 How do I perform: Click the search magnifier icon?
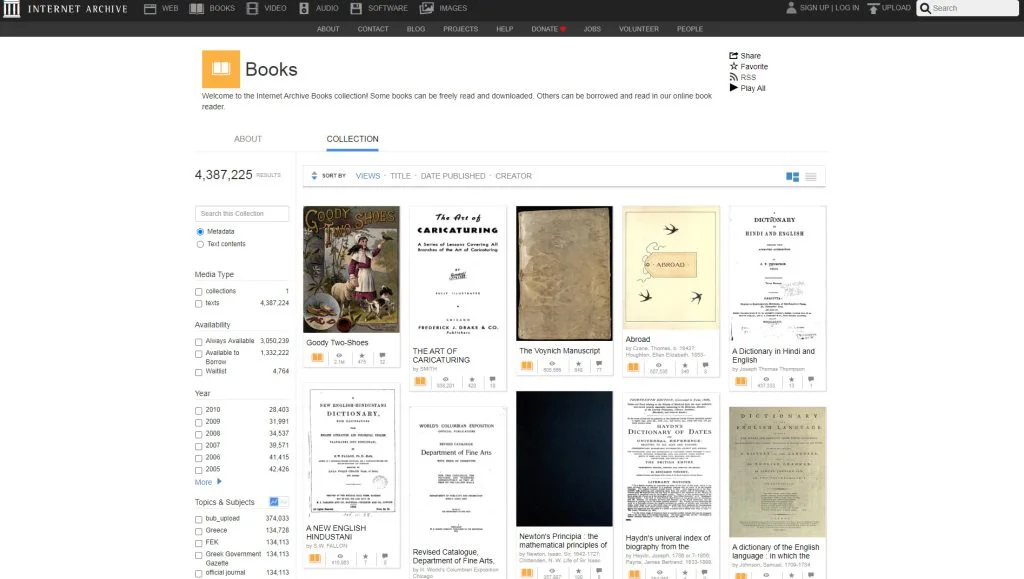[x=925, y=8]
